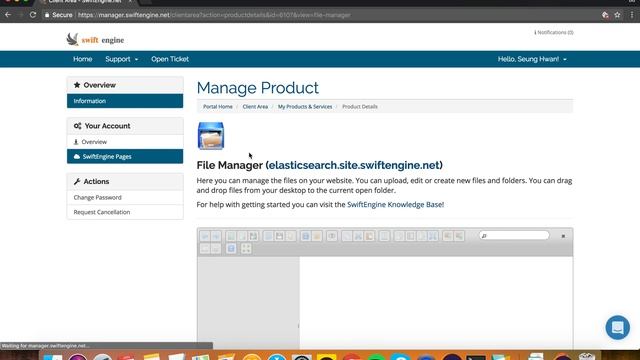The width and height of the screenshot is (640, 360).
Task: Open the Chrome three-dot menu
Action: (632, 15)
